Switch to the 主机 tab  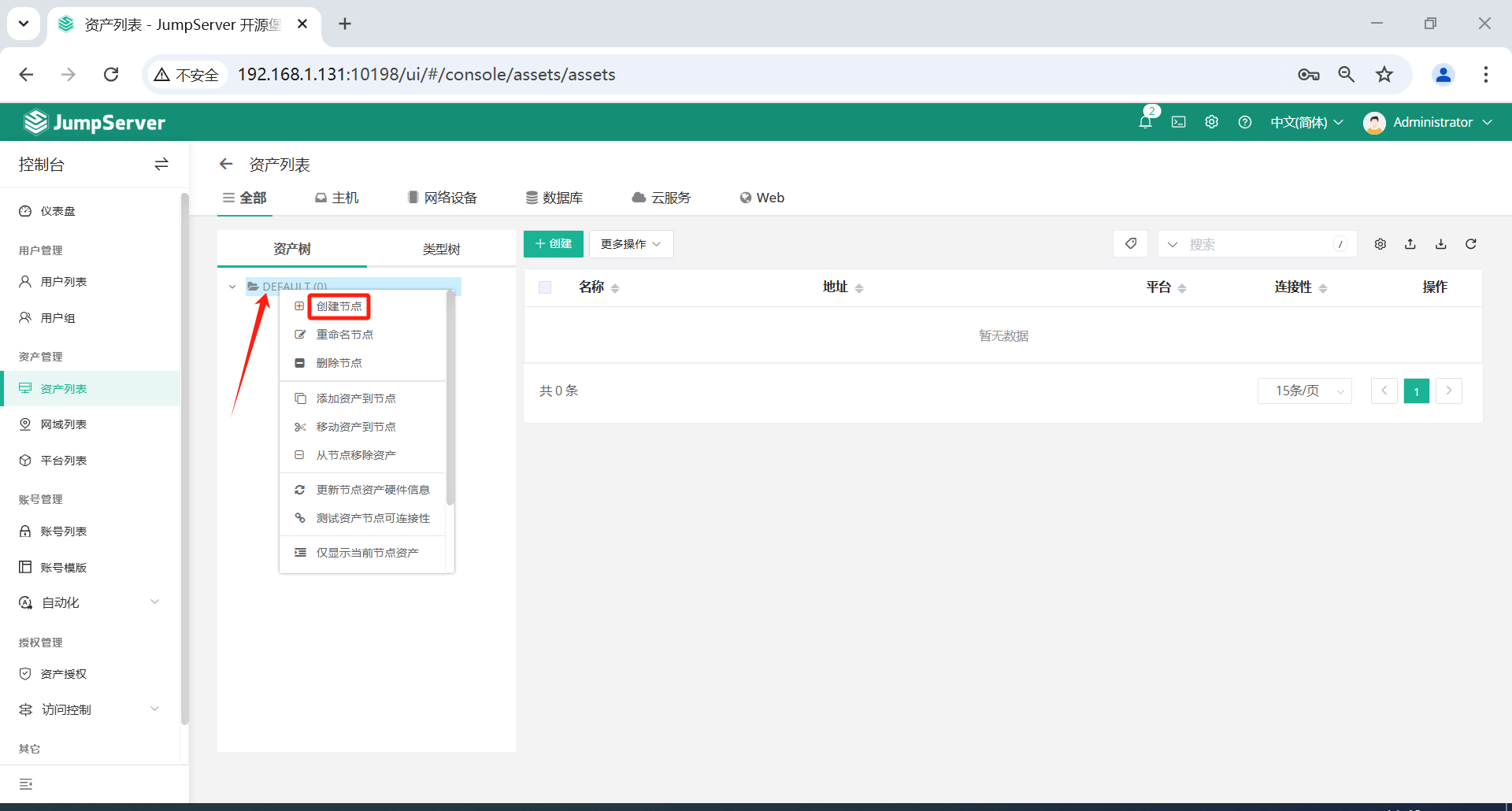click(337, 198)
